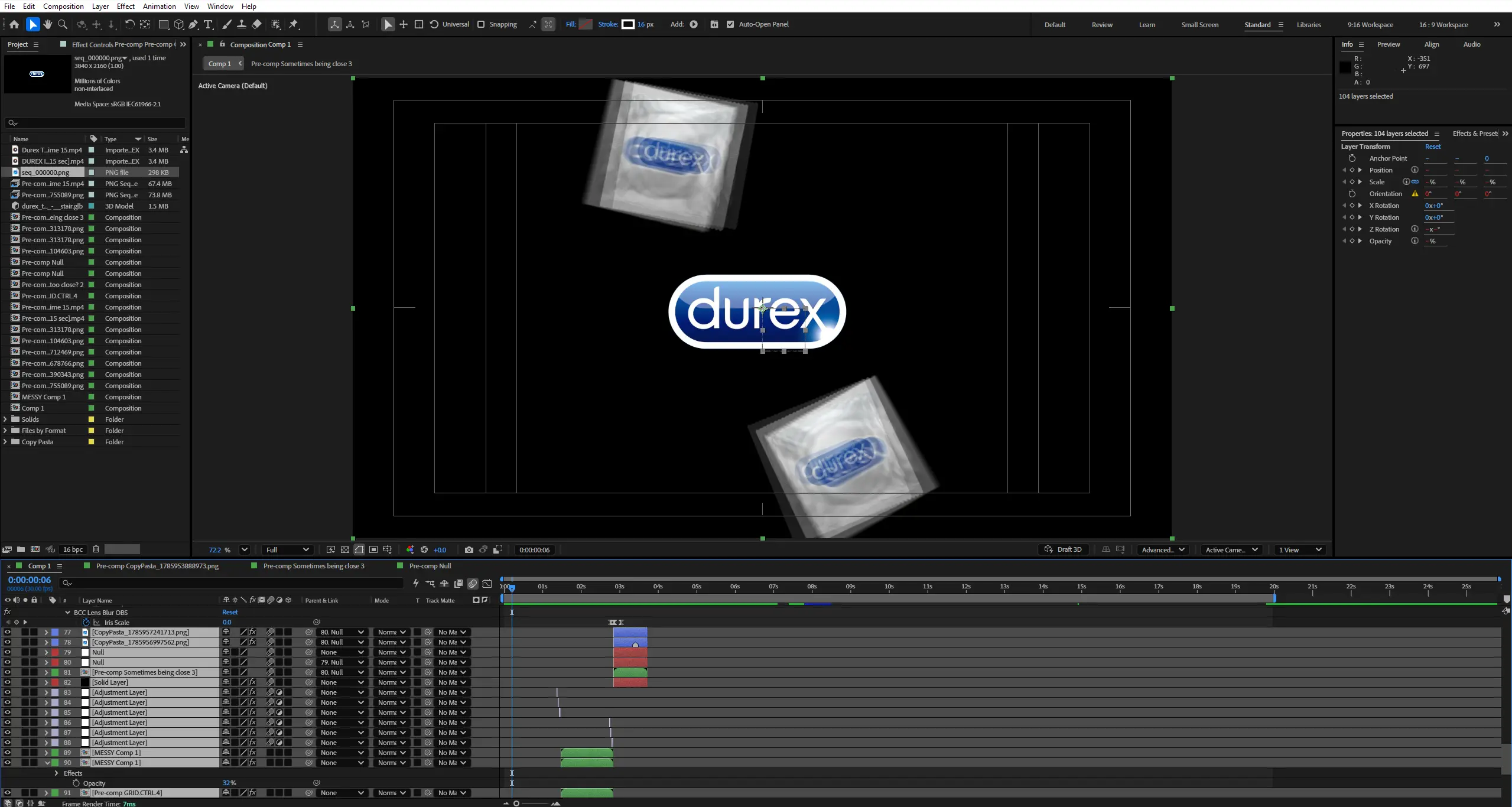Open the 1 View layout dropdown
1512x807 pixels.
pos(1300,550)
